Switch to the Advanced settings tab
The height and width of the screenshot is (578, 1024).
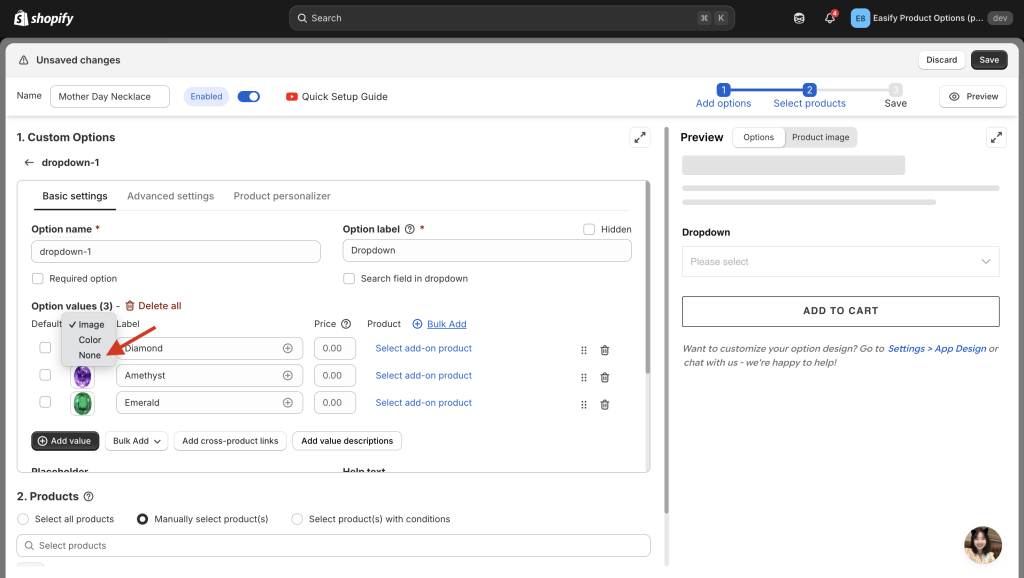tap(170, 196)
